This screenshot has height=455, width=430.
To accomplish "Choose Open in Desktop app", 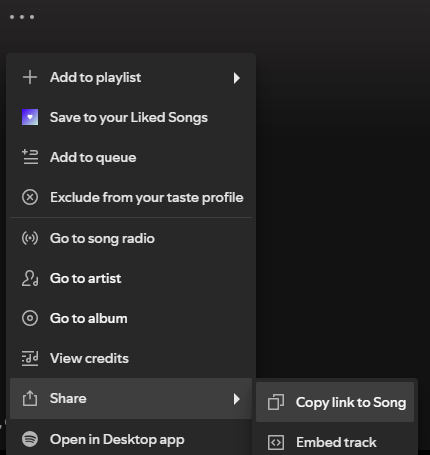I will [131, 439].
